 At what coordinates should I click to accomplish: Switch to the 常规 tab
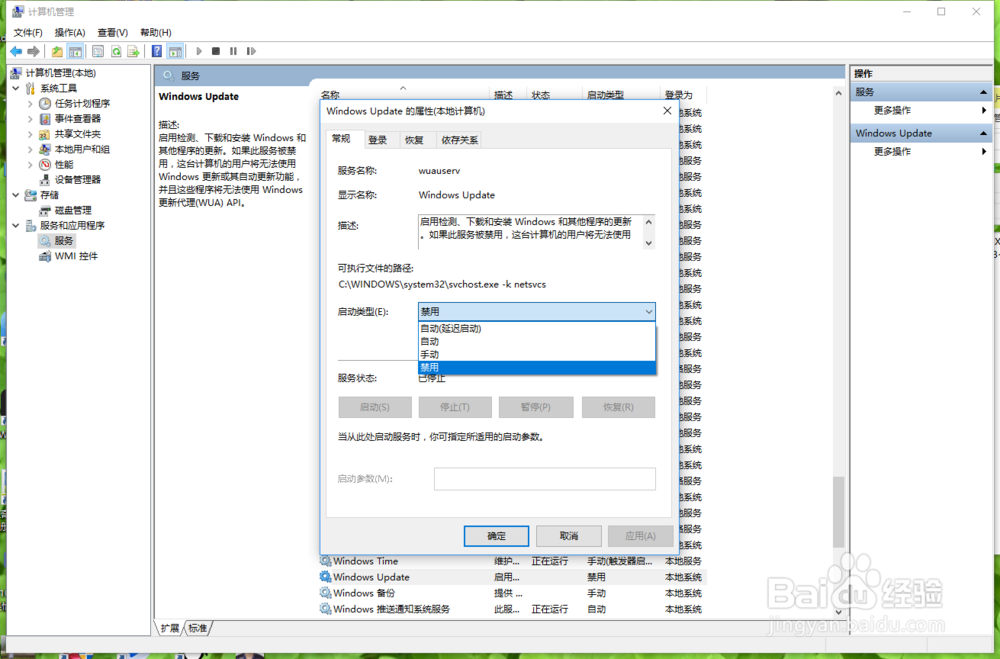[x=341, y=139]
